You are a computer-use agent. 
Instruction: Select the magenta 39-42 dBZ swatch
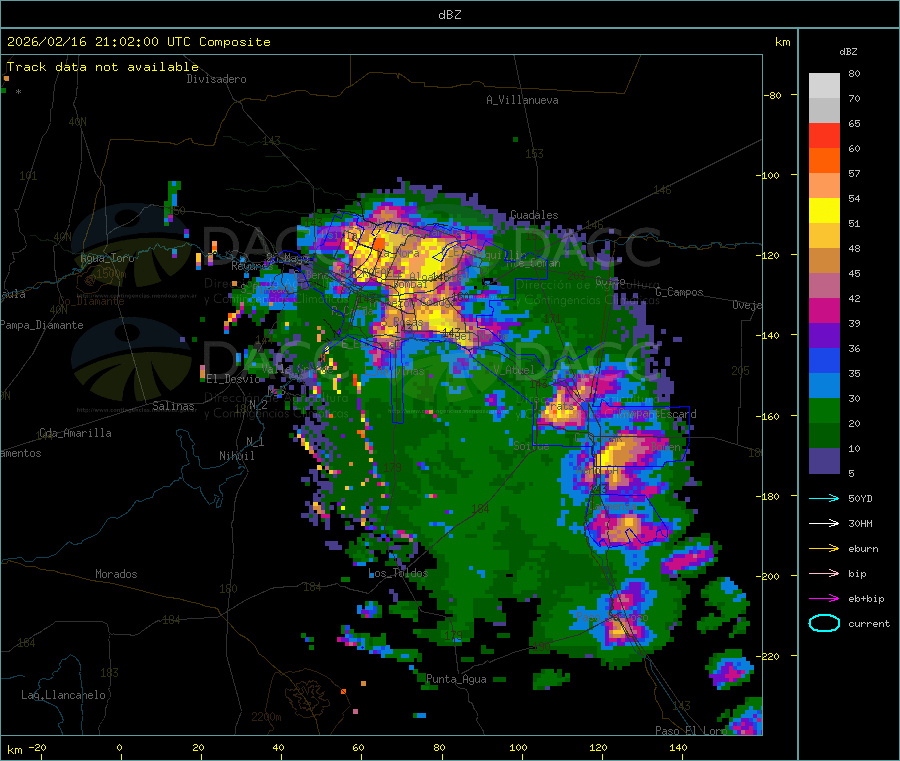coord(824,310)
